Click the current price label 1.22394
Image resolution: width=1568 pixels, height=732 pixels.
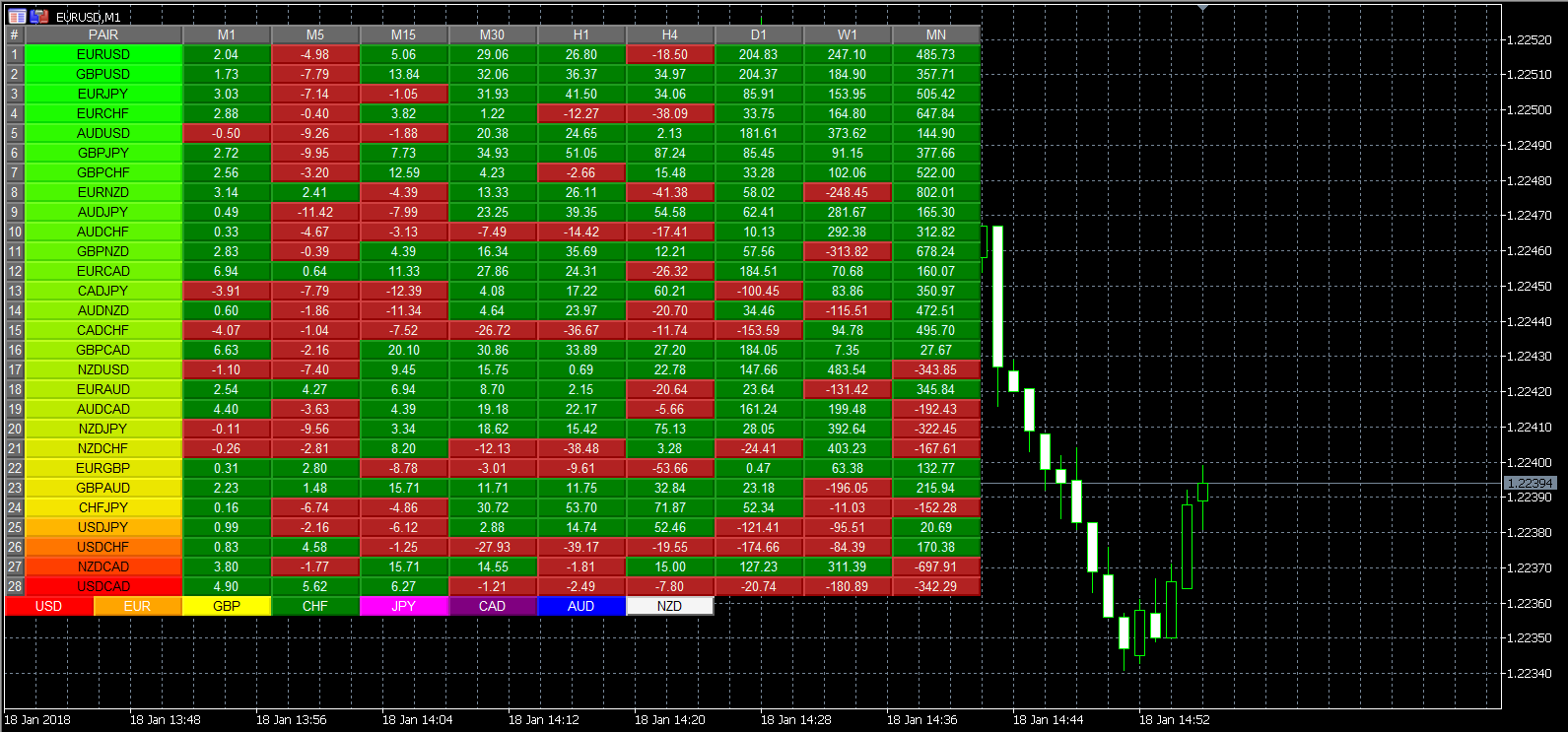1531,483
